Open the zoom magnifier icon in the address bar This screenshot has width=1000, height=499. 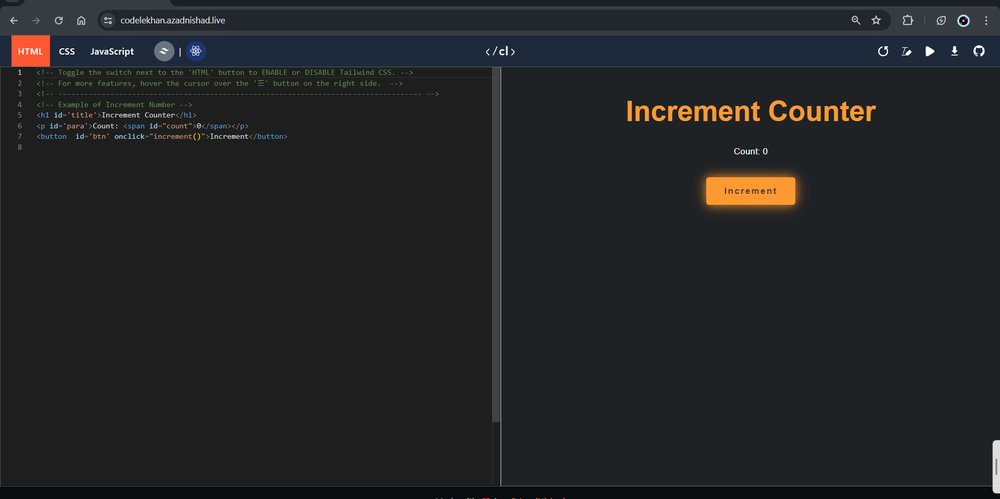click(856, 20)
